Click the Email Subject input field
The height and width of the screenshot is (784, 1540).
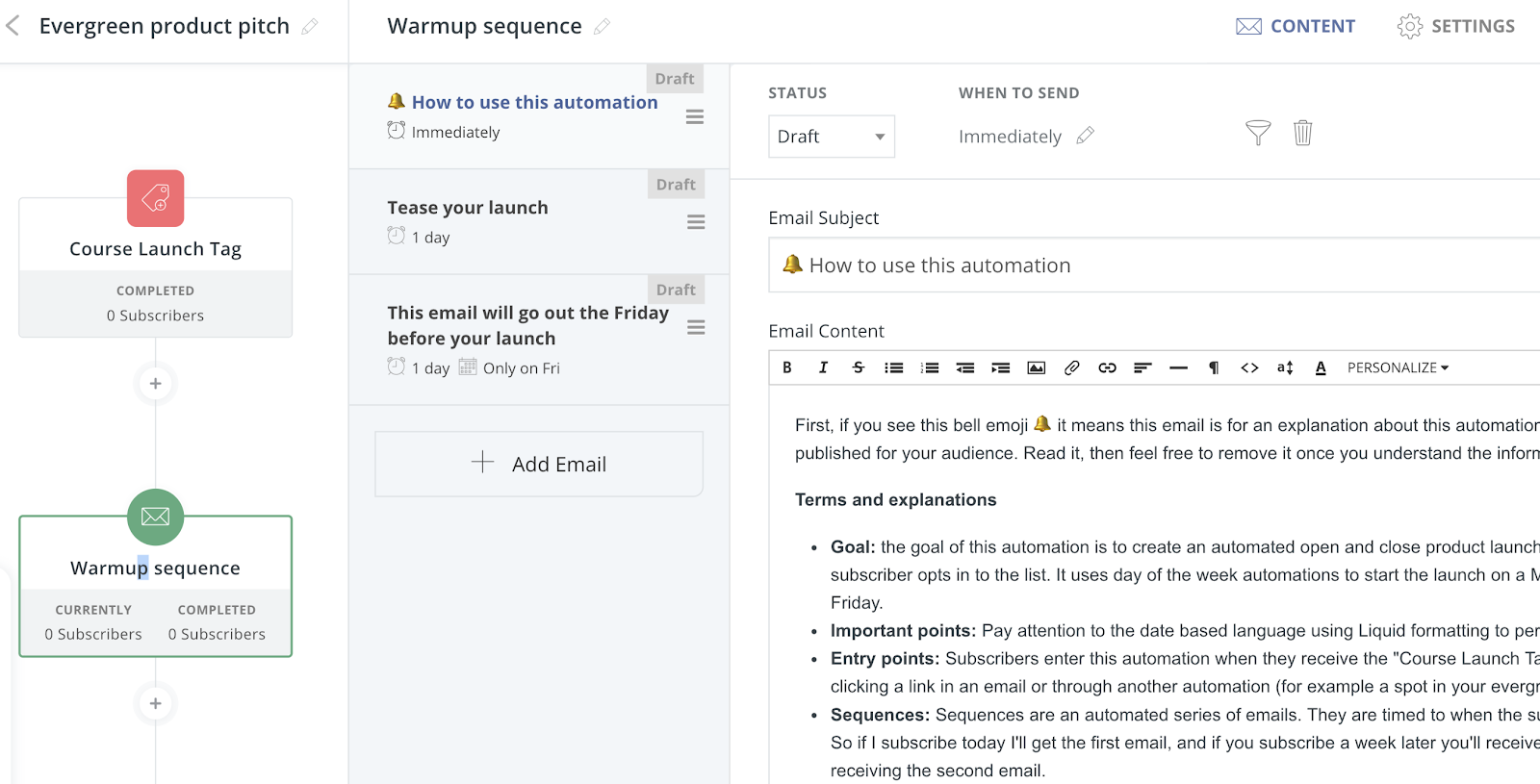[1155, 266]
